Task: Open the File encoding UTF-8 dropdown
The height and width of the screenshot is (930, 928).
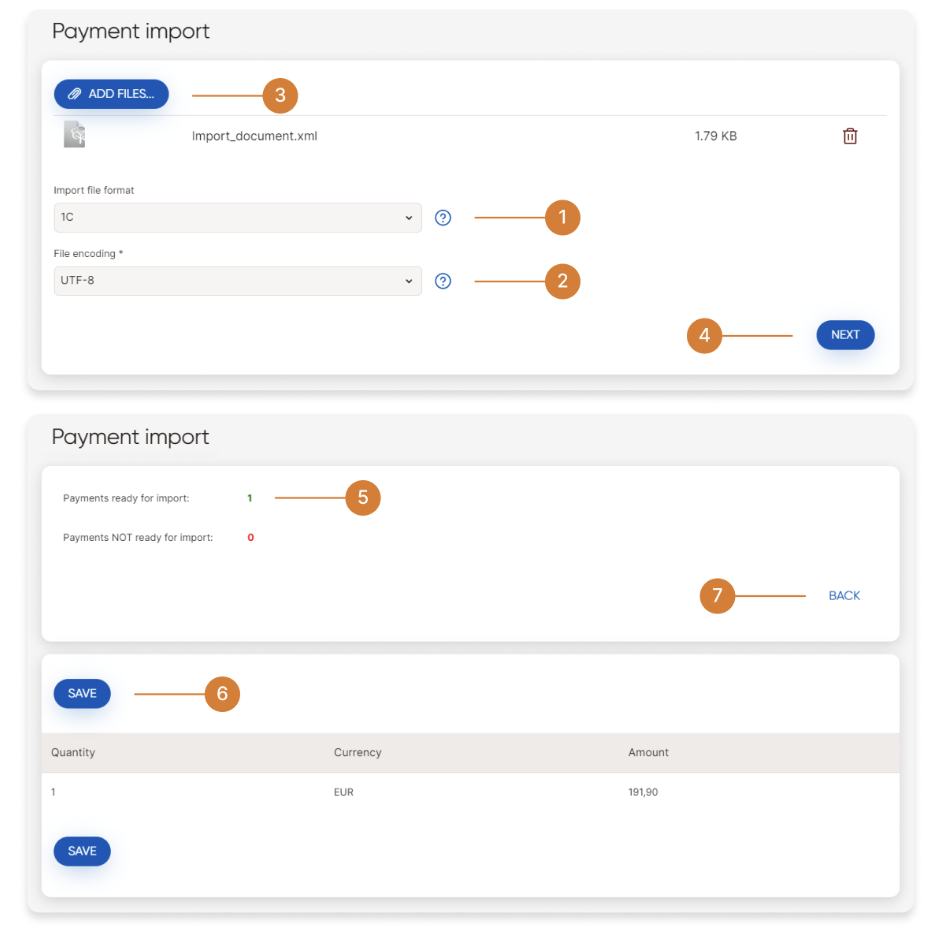Action: tap(237, 281)
